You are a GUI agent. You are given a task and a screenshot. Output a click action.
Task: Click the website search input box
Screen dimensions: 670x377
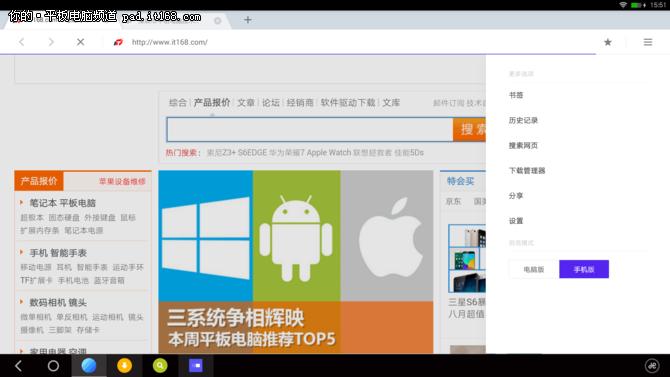click(310, 130)
